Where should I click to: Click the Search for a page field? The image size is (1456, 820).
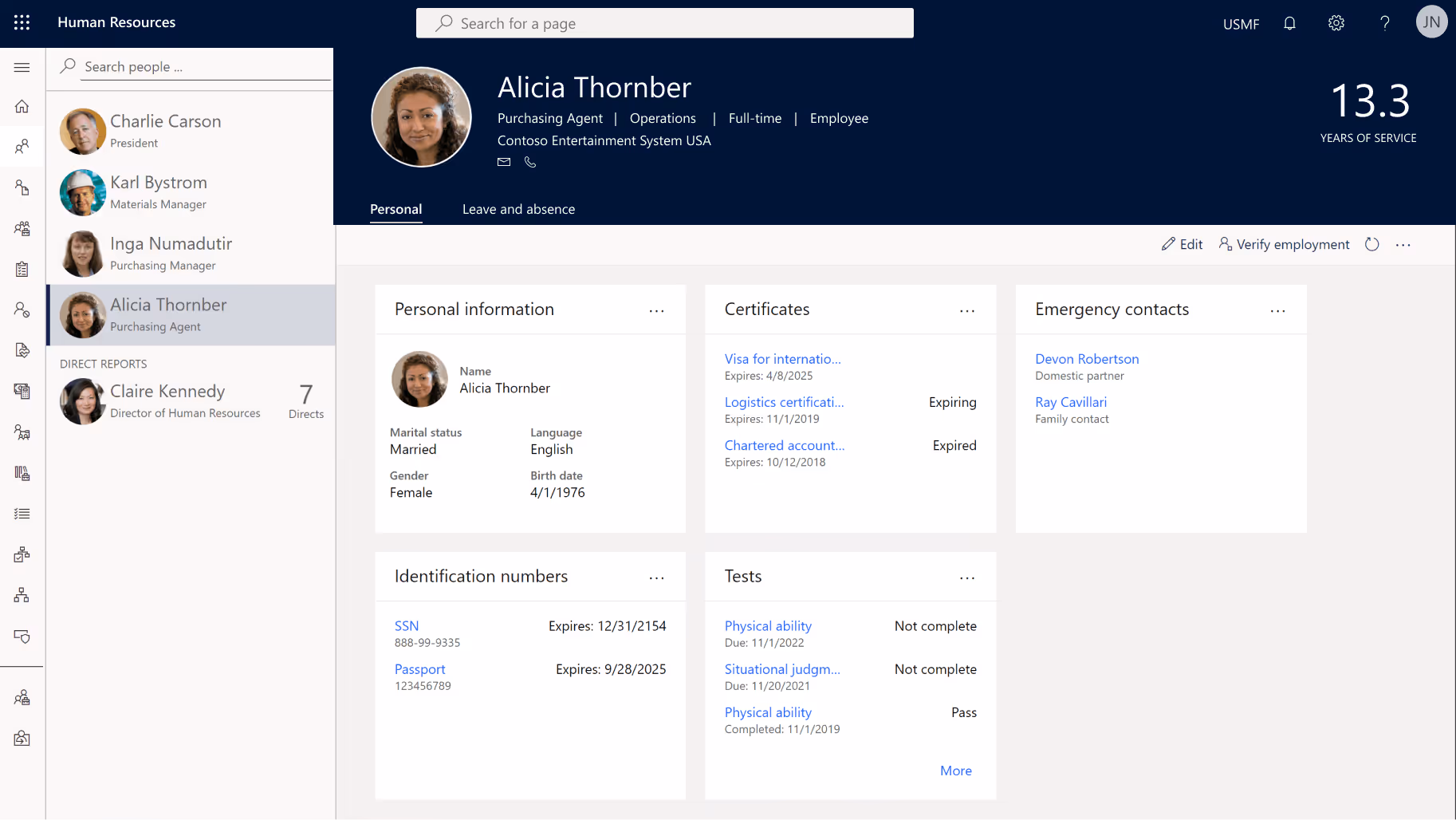tap(664, 23)
